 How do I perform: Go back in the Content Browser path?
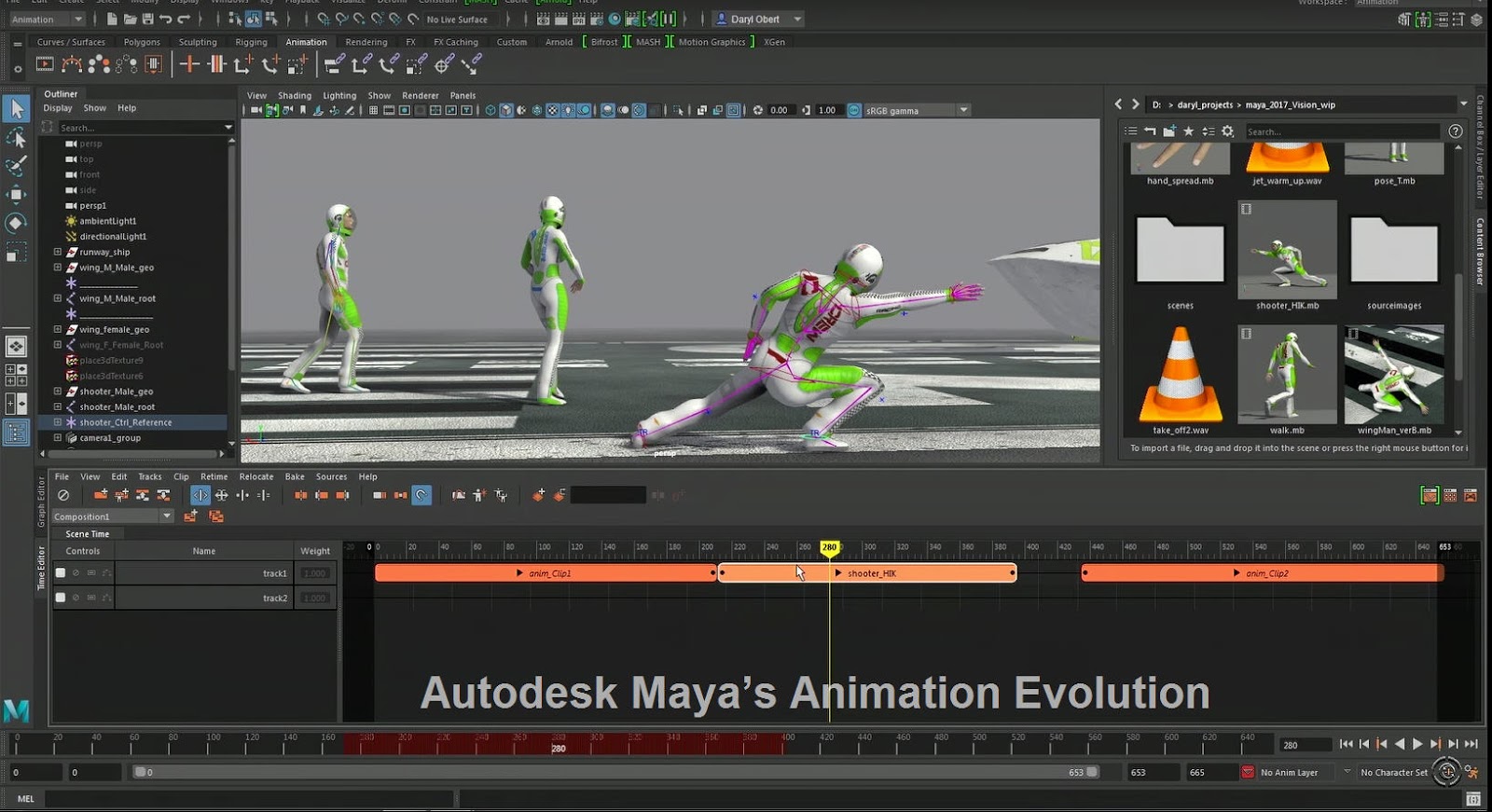pos(1119,104)
